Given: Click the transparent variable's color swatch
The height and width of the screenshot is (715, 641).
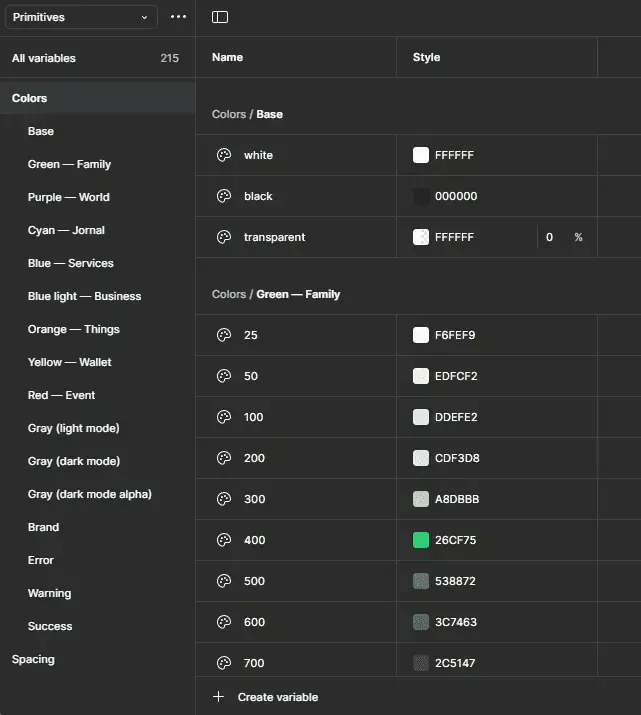Looking at the screenshot, I should point(421,237).
